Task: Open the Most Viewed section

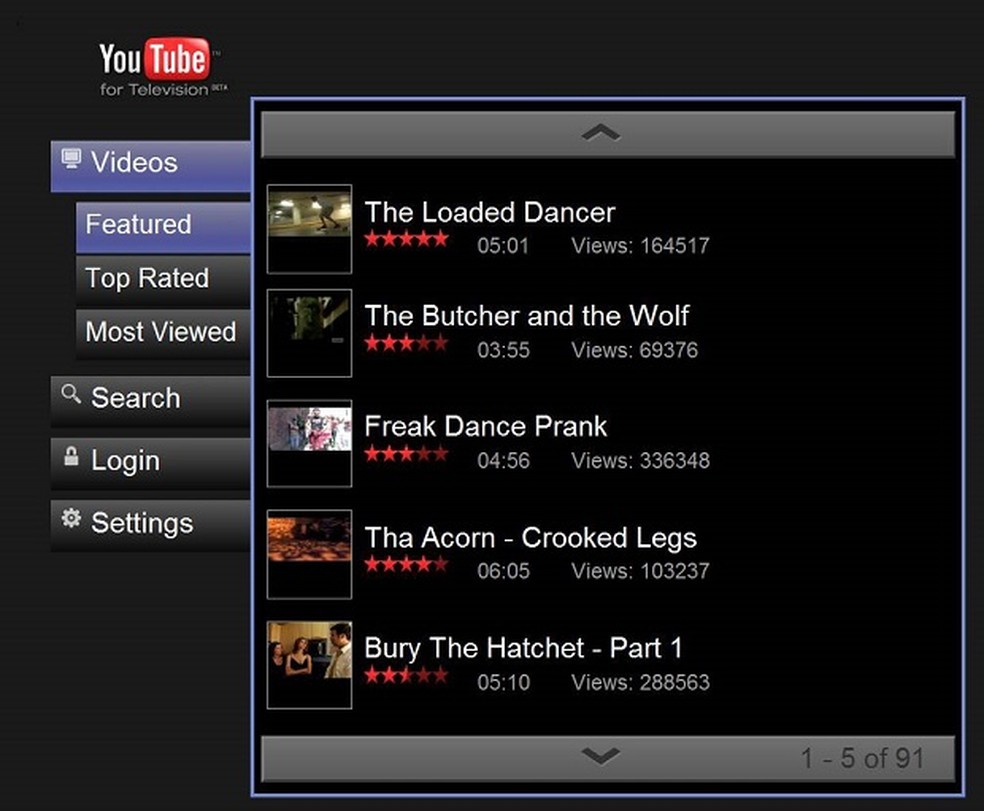Action: coord(161,332)
